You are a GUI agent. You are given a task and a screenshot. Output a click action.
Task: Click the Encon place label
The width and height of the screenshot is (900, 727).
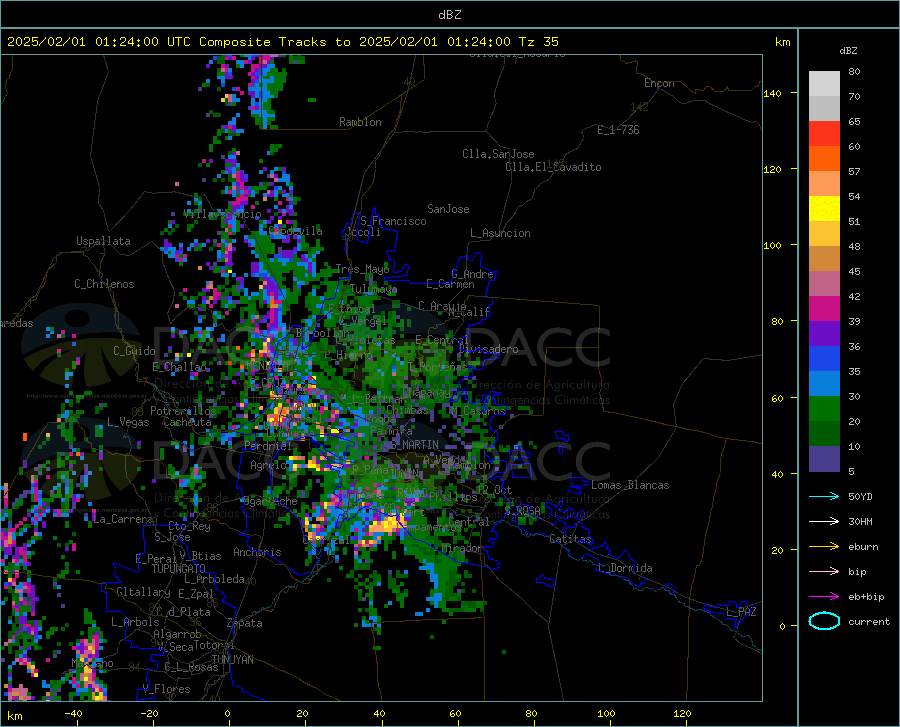tap(659, 83)
